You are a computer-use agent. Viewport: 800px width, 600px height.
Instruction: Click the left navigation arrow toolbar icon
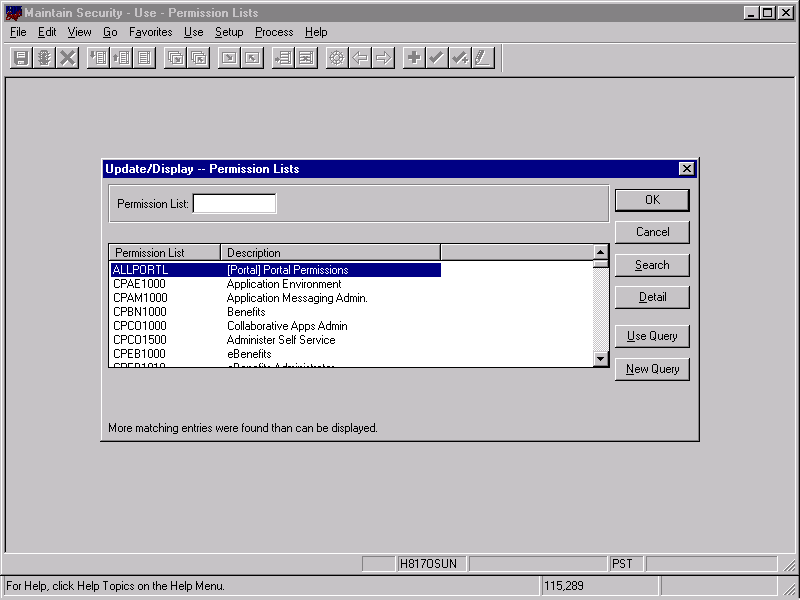click(x=361, y=57)
